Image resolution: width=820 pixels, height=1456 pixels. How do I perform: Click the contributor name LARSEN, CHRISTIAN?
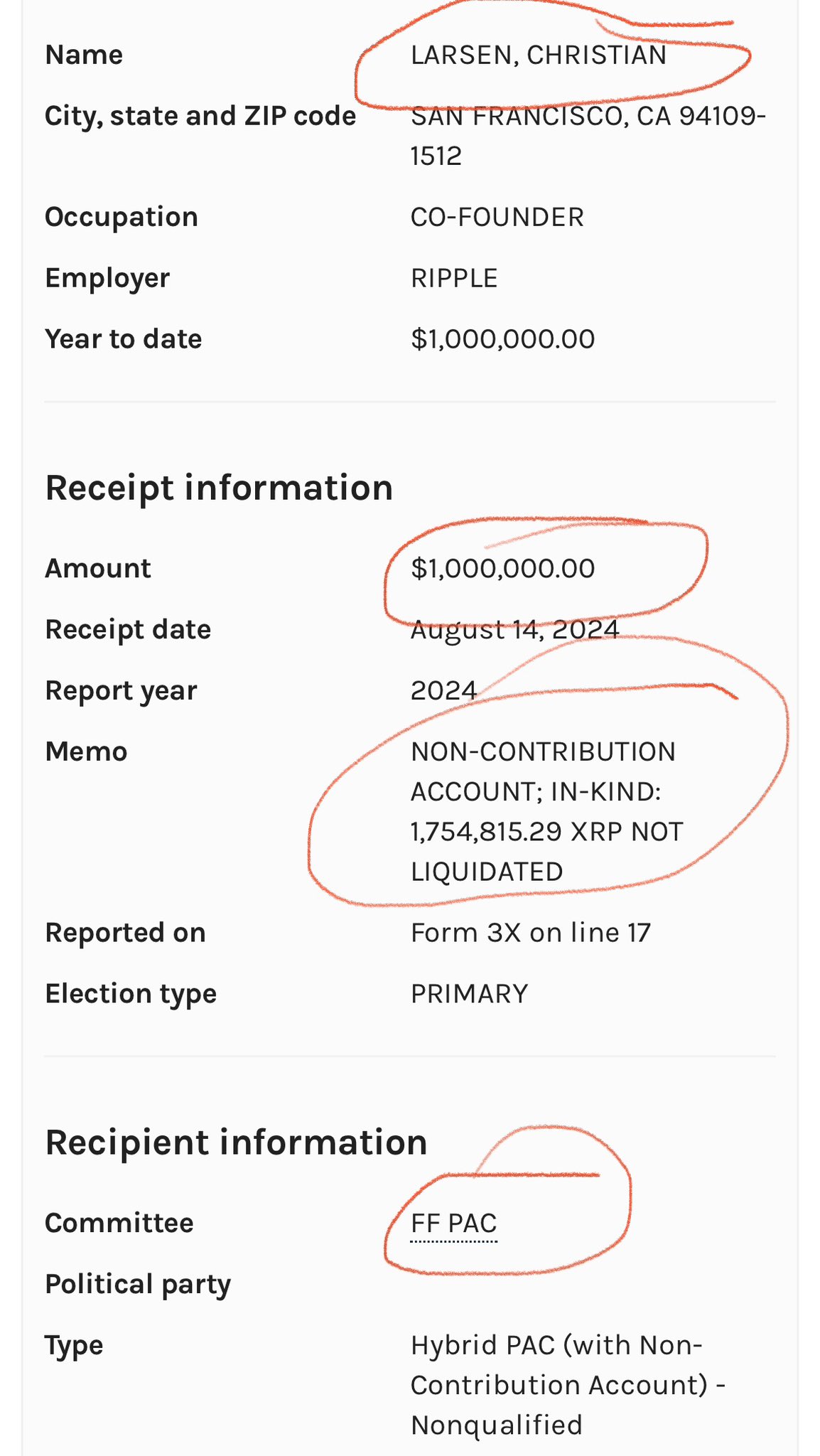(x=538, y=55)
